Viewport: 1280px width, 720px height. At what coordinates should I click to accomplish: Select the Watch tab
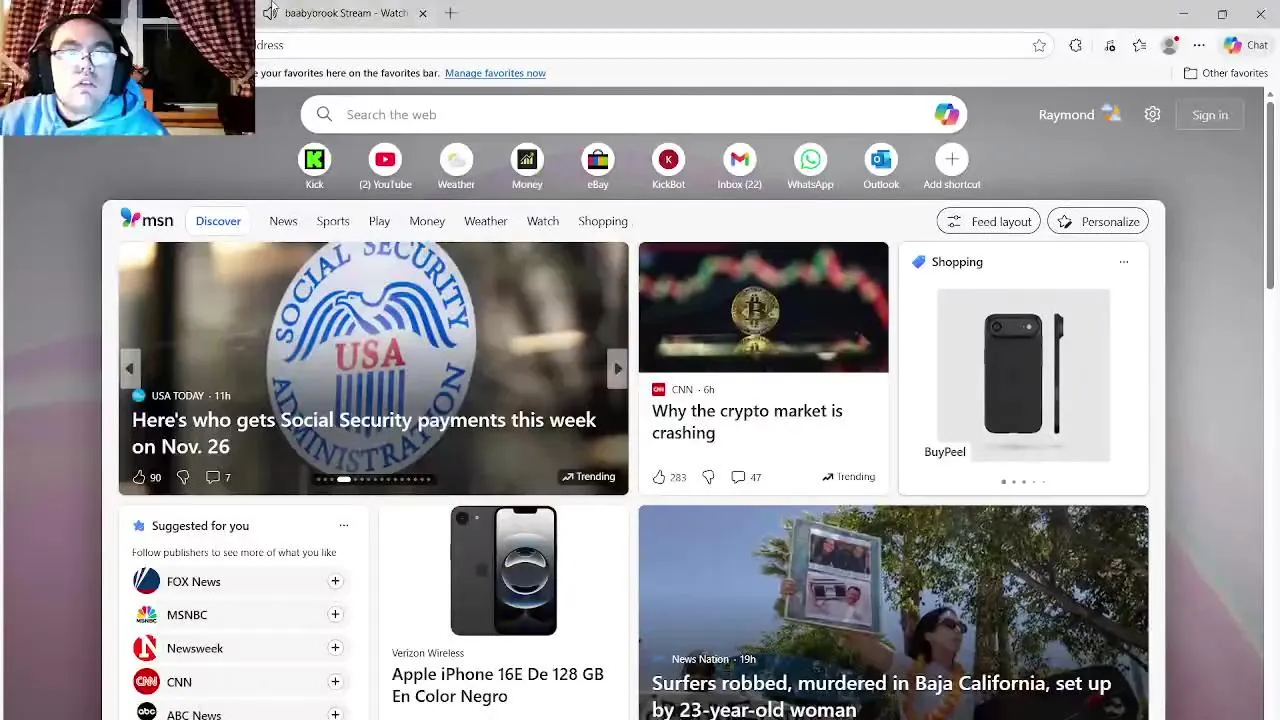543,221
